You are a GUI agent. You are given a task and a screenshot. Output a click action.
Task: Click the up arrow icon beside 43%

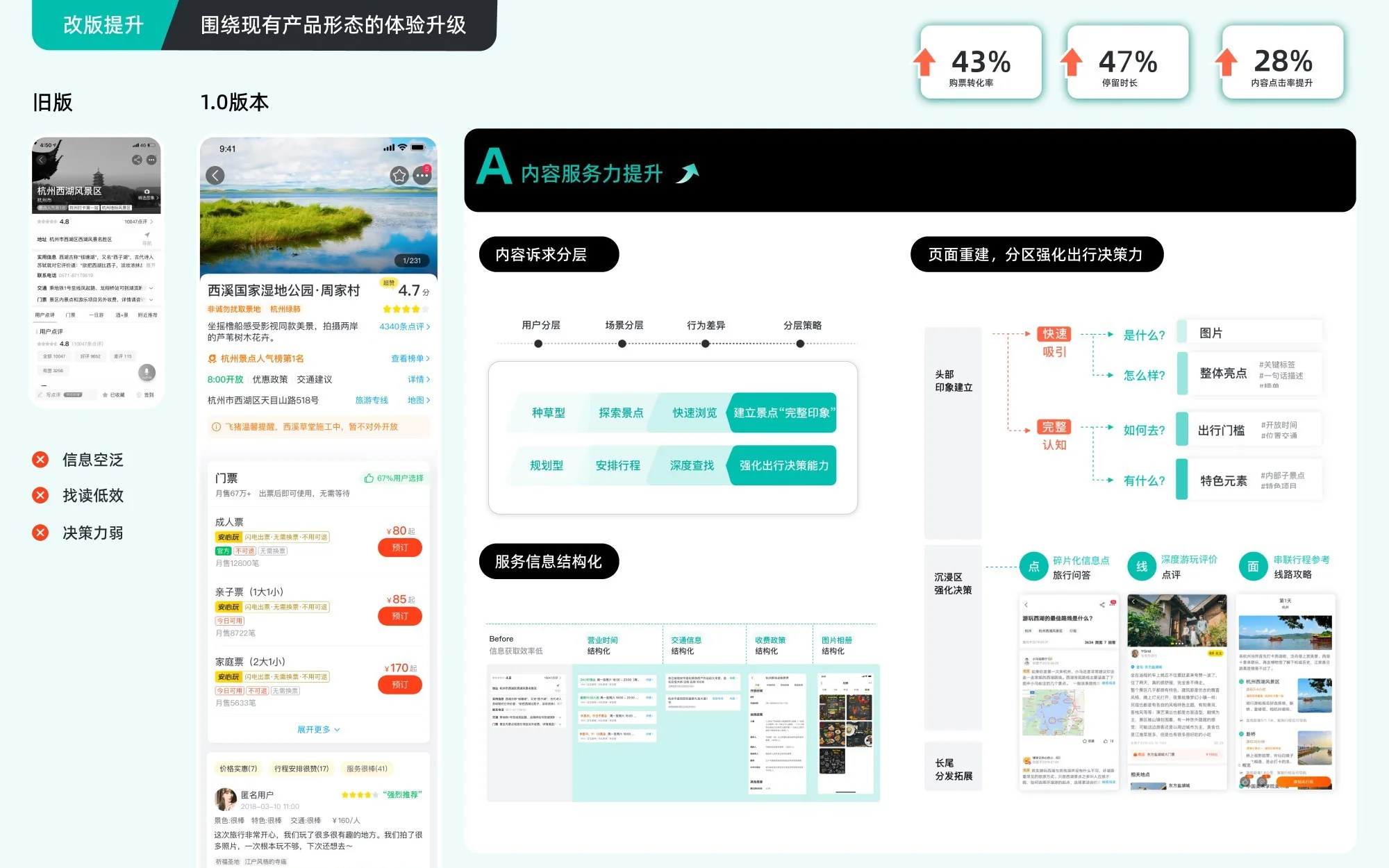pos(924,62)
